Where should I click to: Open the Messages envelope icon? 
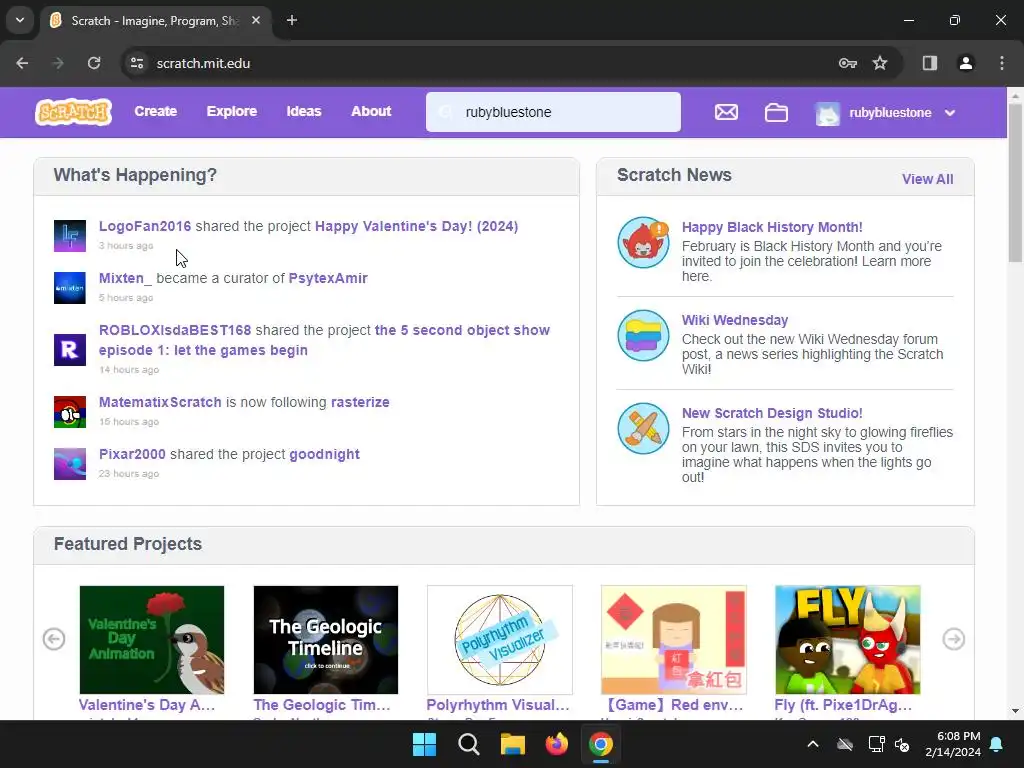[726, 112]
